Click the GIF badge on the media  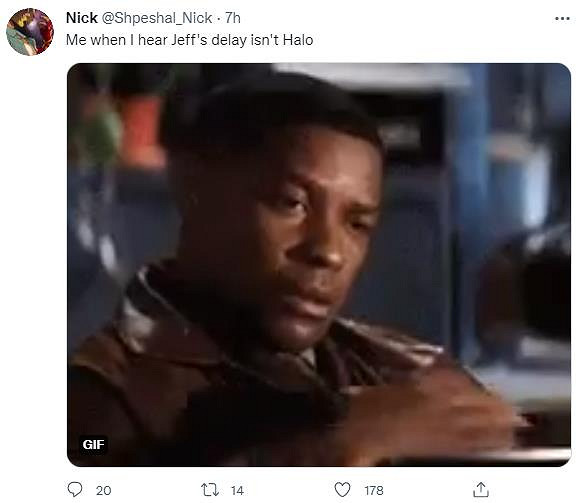93,444
